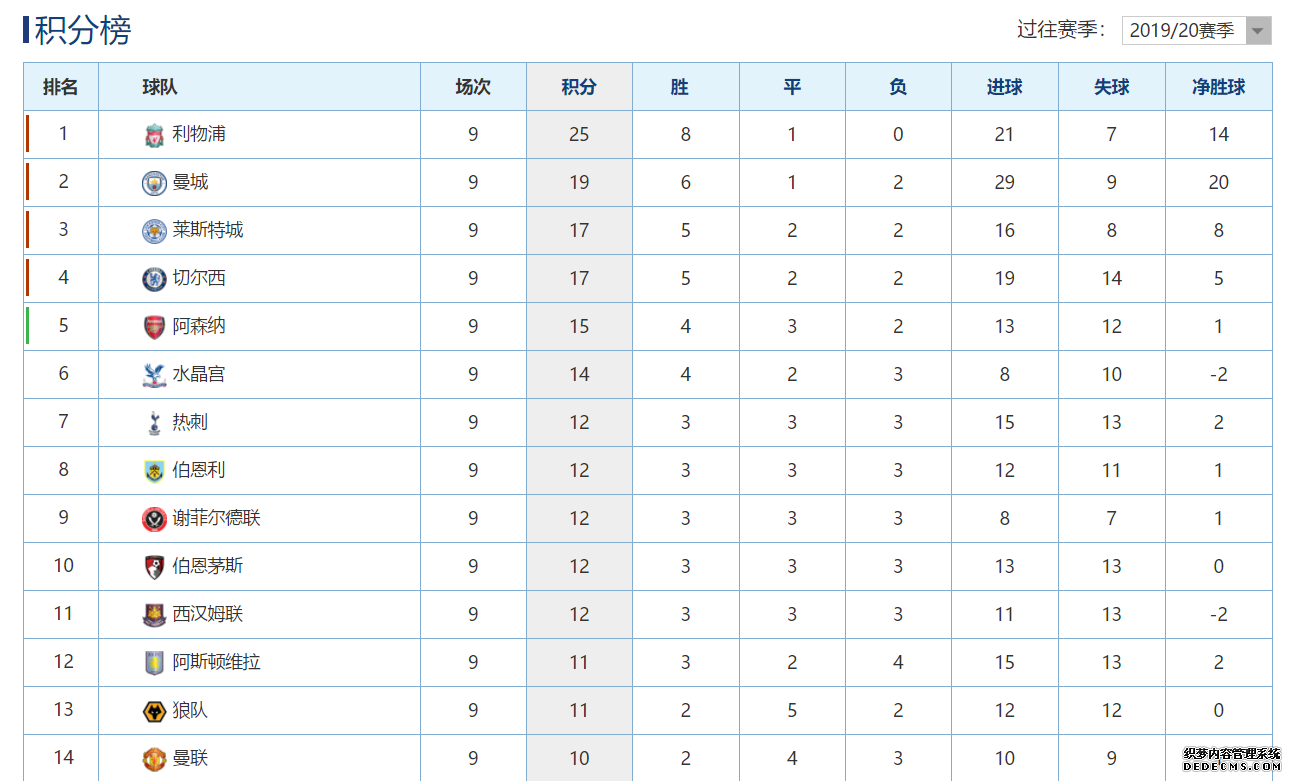Viewport: 1292px width, 781px height.
Task: Click the Manchester City crest icon
Action: (x=154, y=183)
